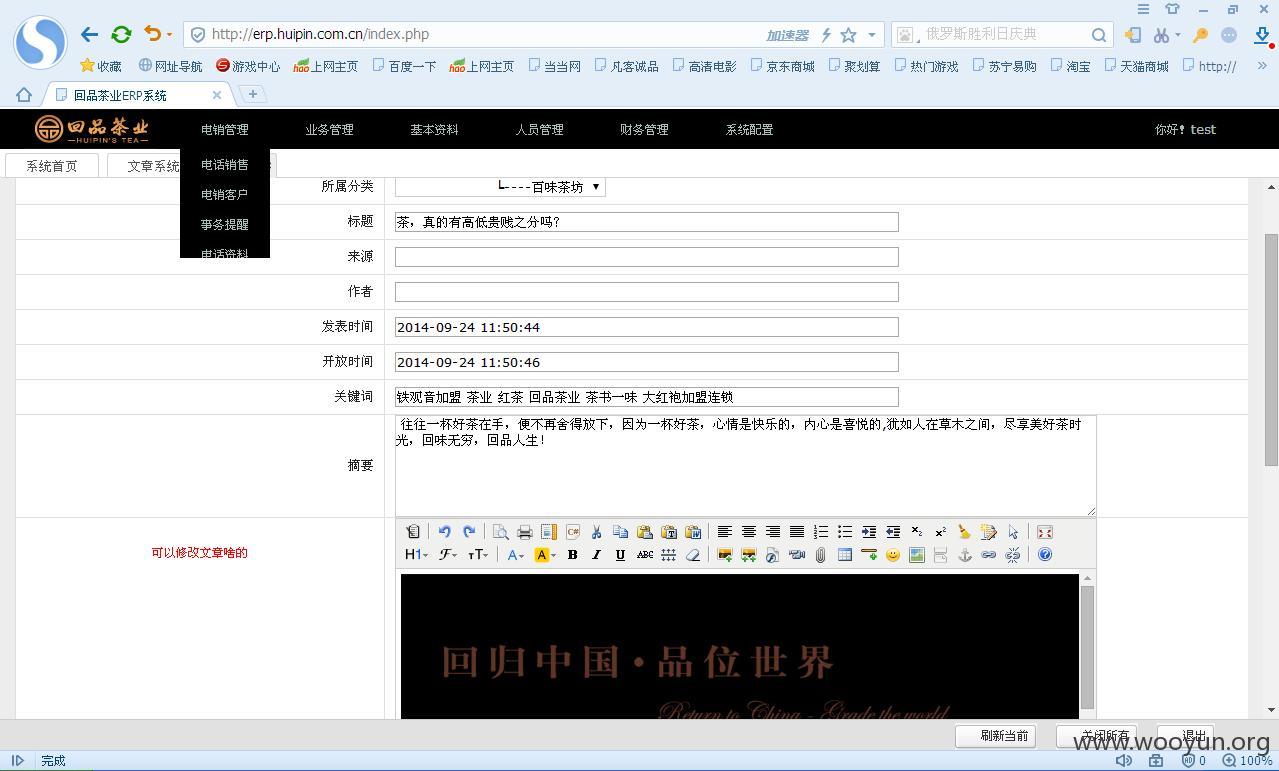Refresh the browser page
Viewport: 1279px width, 771px height.
121,34
